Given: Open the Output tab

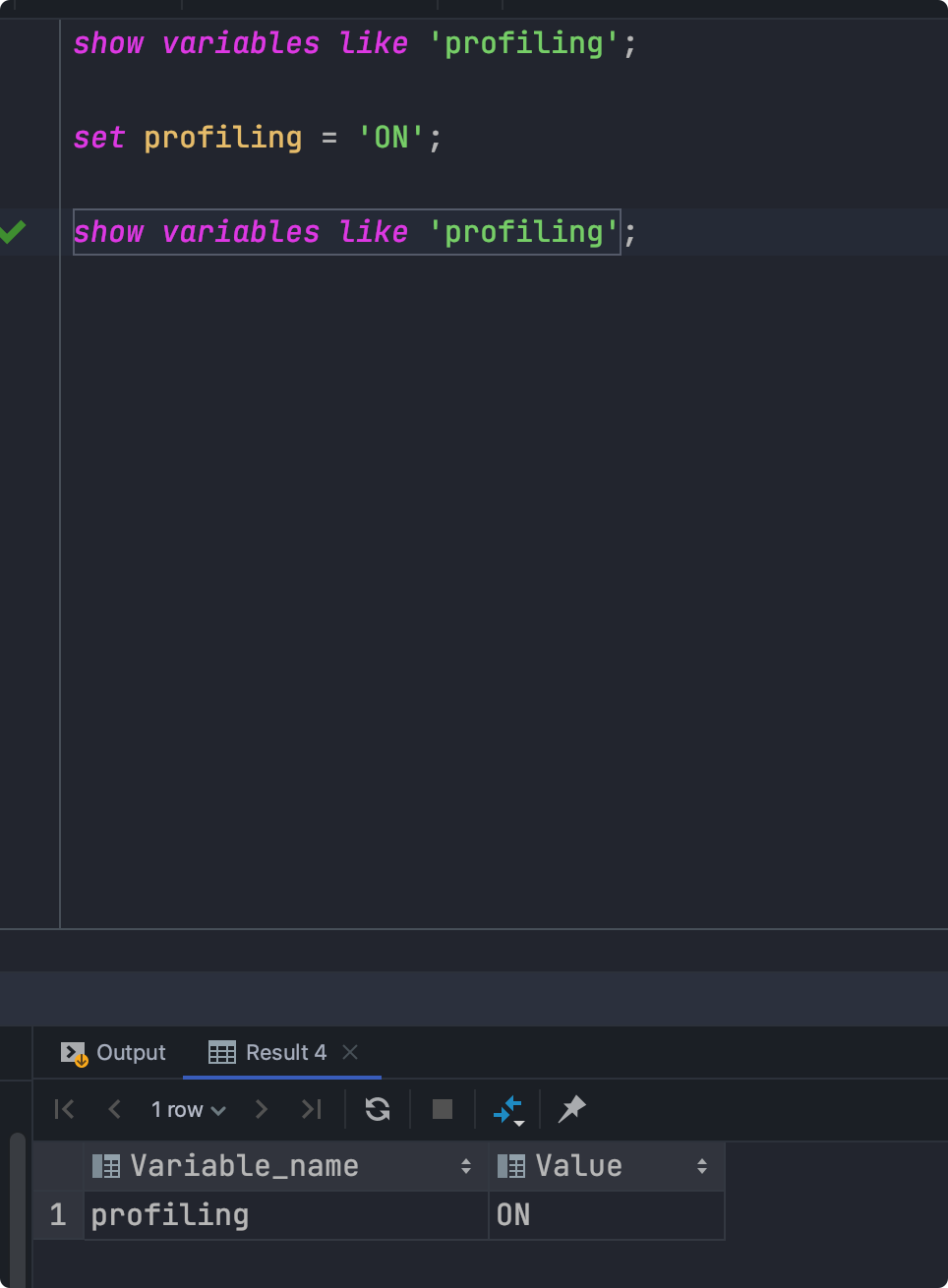Looking at the screenshot, I should pyautogui.click(x=113, y=1053).
